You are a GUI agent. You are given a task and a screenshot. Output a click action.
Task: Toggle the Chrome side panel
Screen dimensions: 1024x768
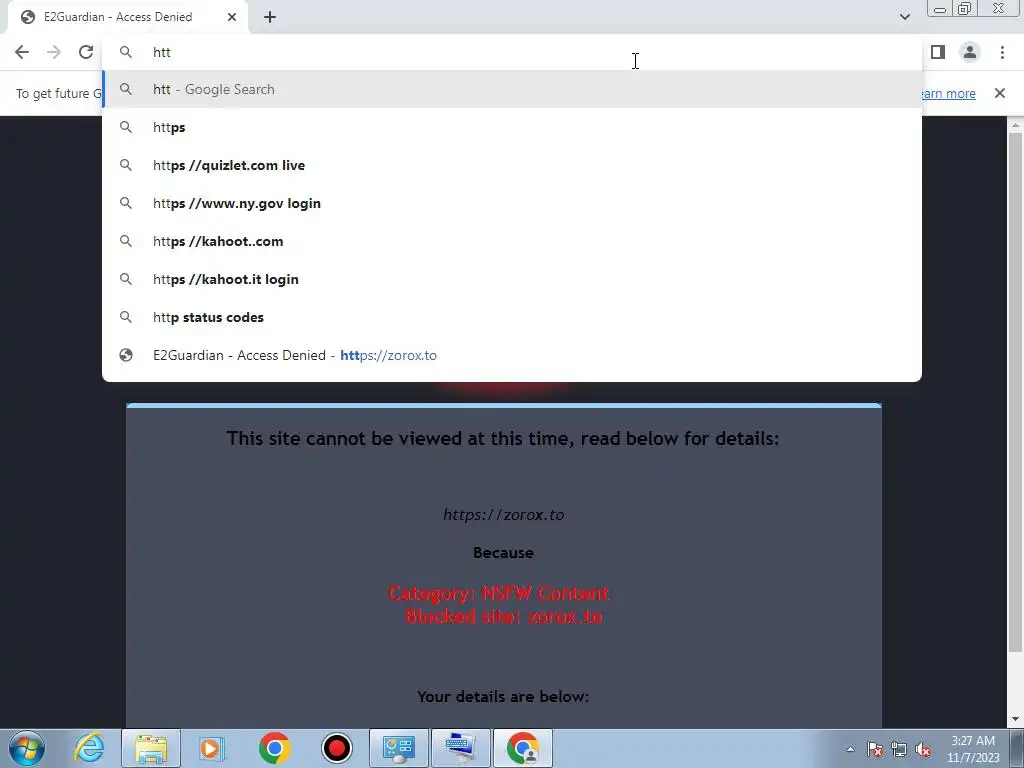(938, 52)
